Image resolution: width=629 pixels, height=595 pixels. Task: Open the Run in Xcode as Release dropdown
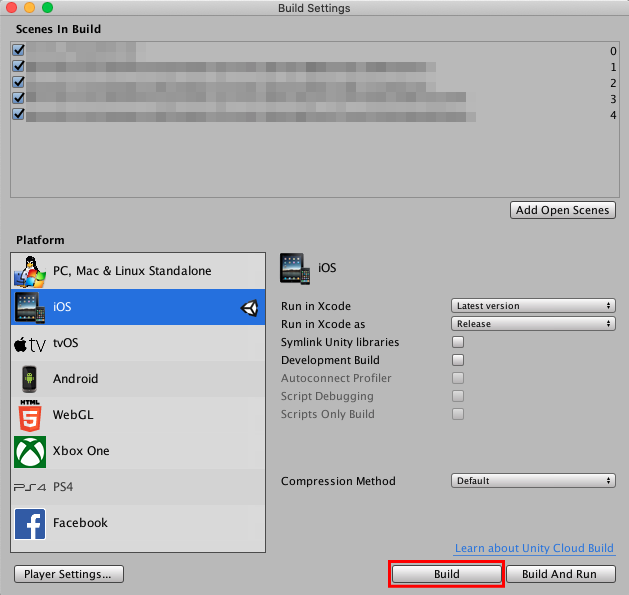coord(533,324)
